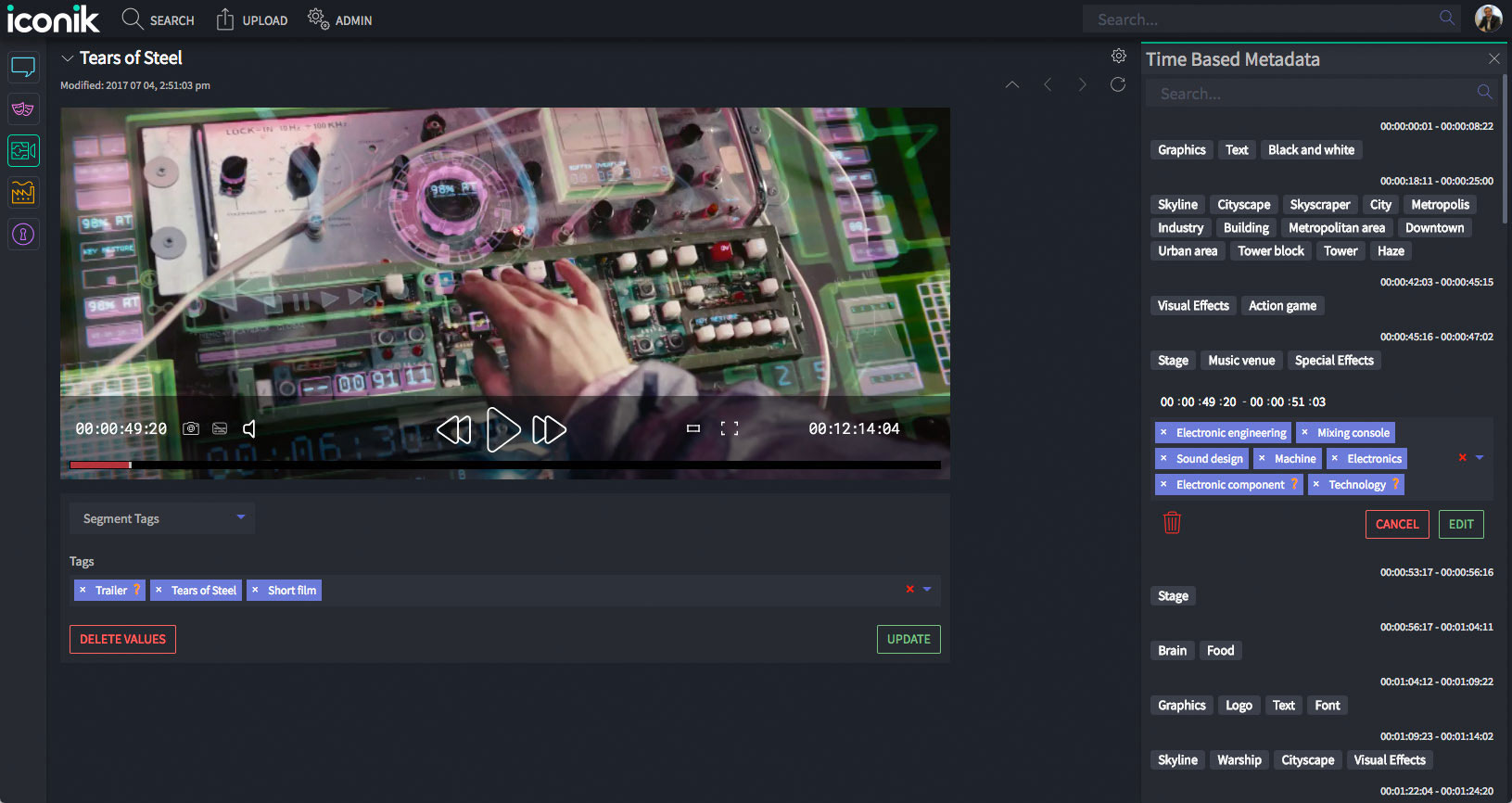Remove the Technology tag

pos(1315,484)
